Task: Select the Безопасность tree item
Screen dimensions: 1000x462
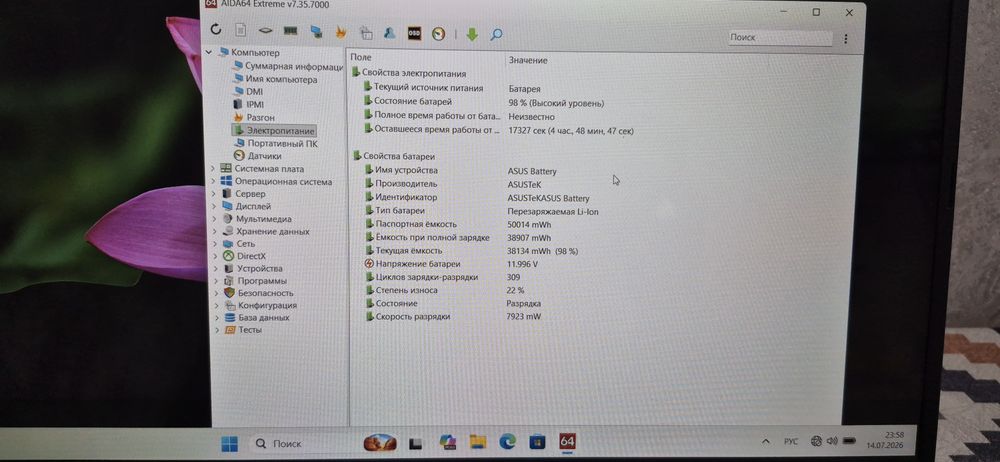Action: coord(259,293)
